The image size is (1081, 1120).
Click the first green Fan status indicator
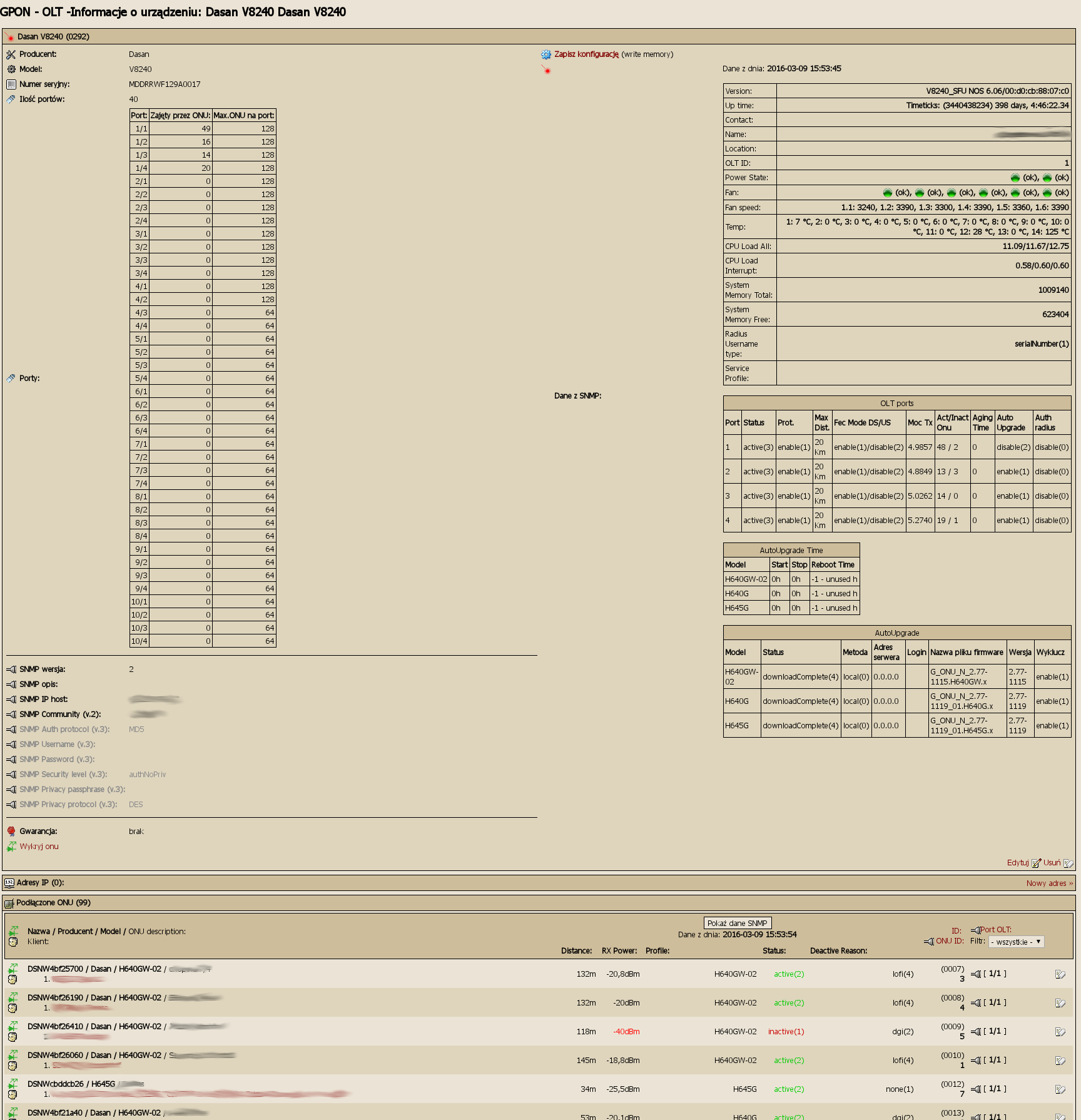(x=888, y=193)
